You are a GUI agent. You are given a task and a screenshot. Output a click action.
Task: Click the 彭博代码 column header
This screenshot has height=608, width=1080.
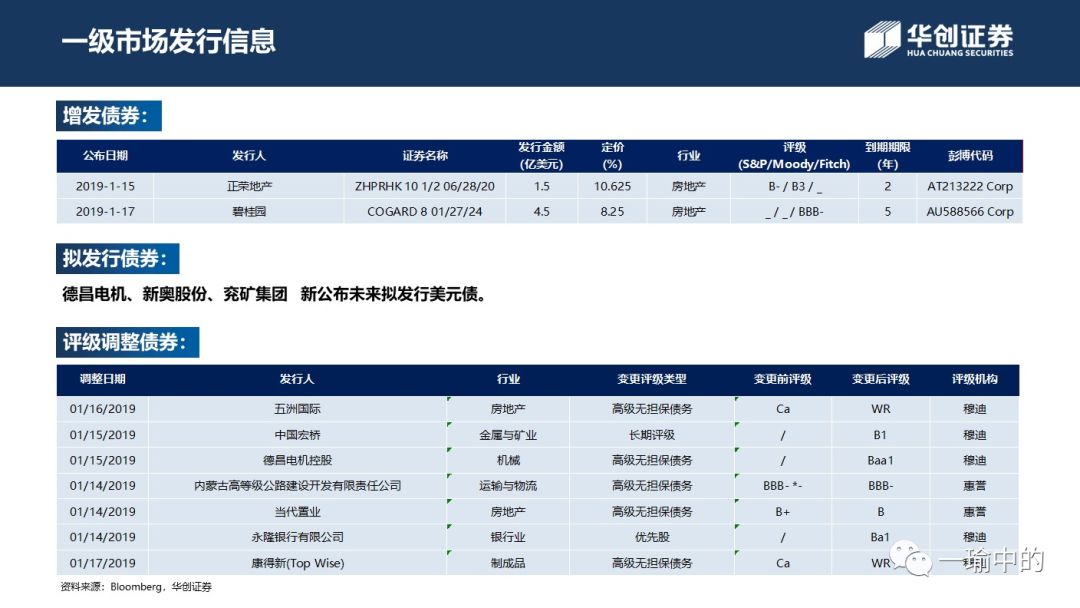coord(970,156)
